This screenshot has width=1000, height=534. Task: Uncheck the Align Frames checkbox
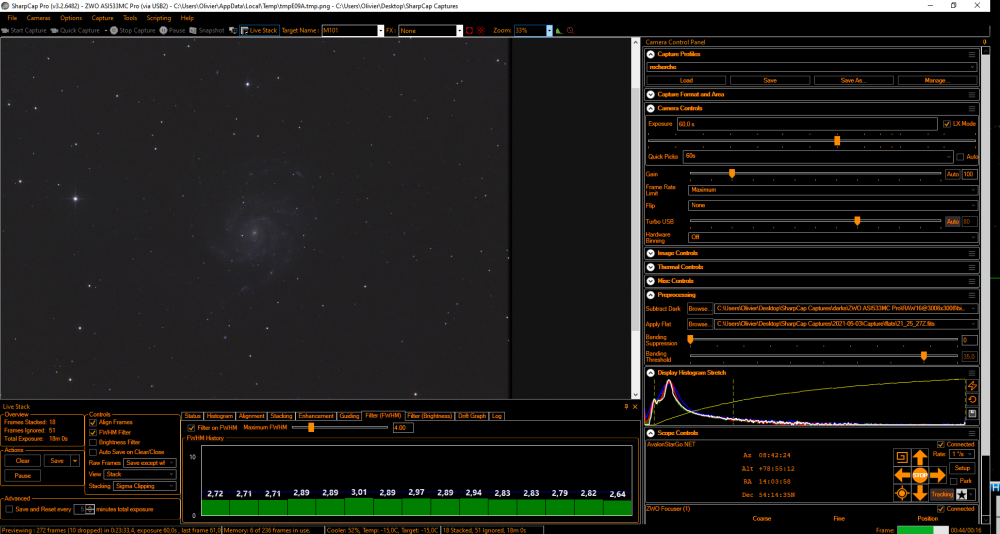point(93,423)
